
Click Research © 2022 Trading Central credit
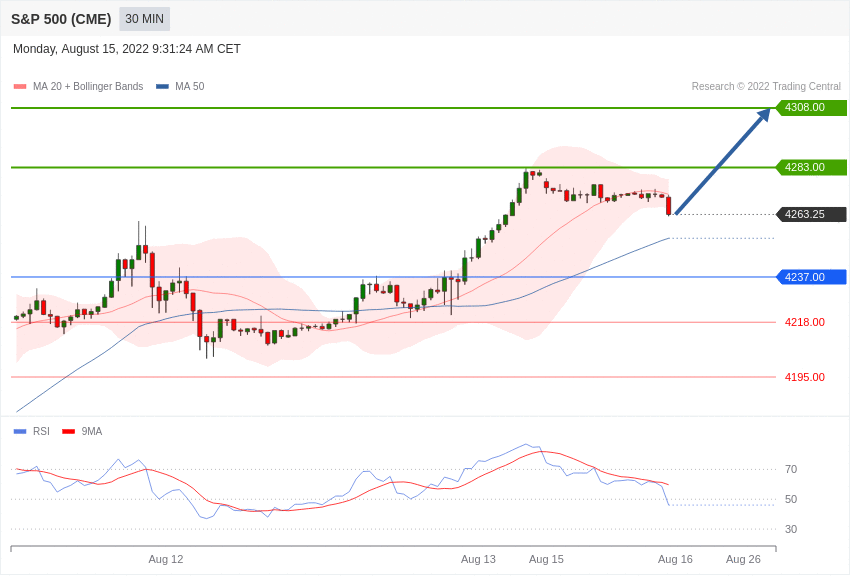tap(766, 86)
